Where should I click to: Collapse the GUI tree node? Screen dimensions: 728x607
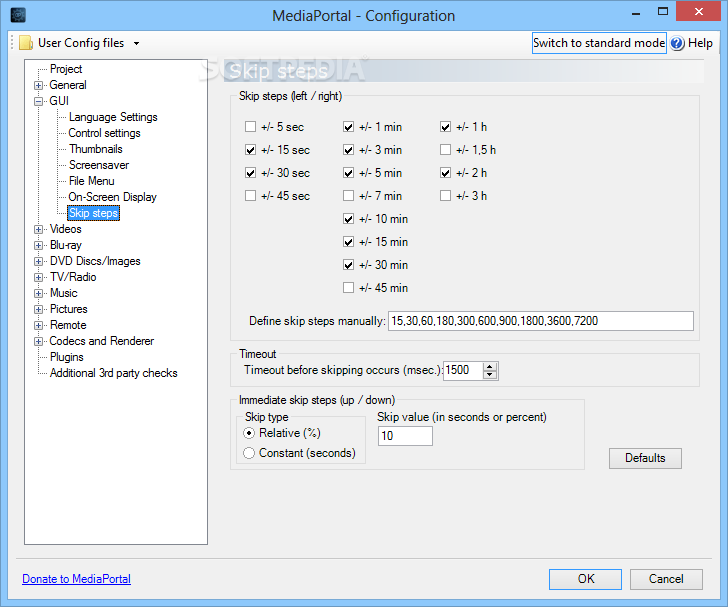[39, 101]
